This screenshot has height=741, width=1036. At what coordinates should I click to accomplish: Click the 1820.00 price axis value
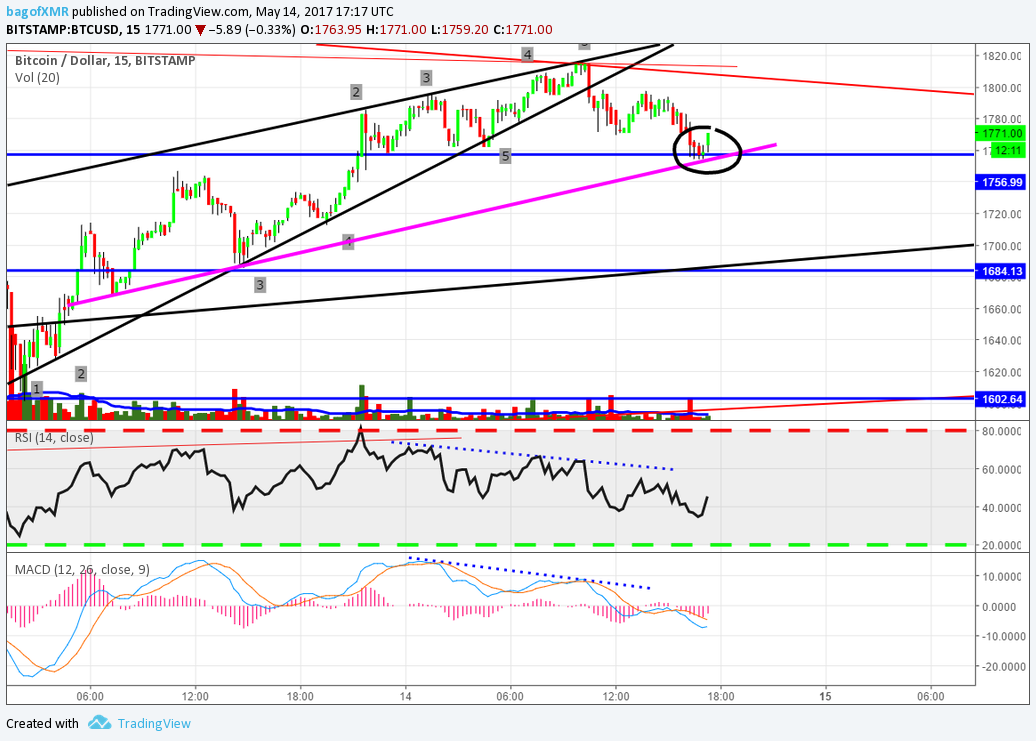1002,56
